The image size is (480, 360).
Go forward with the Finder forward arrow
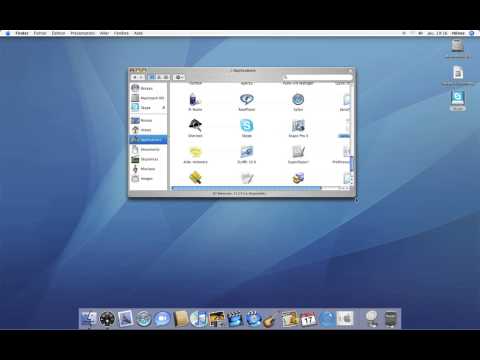[x=141, y=77]
